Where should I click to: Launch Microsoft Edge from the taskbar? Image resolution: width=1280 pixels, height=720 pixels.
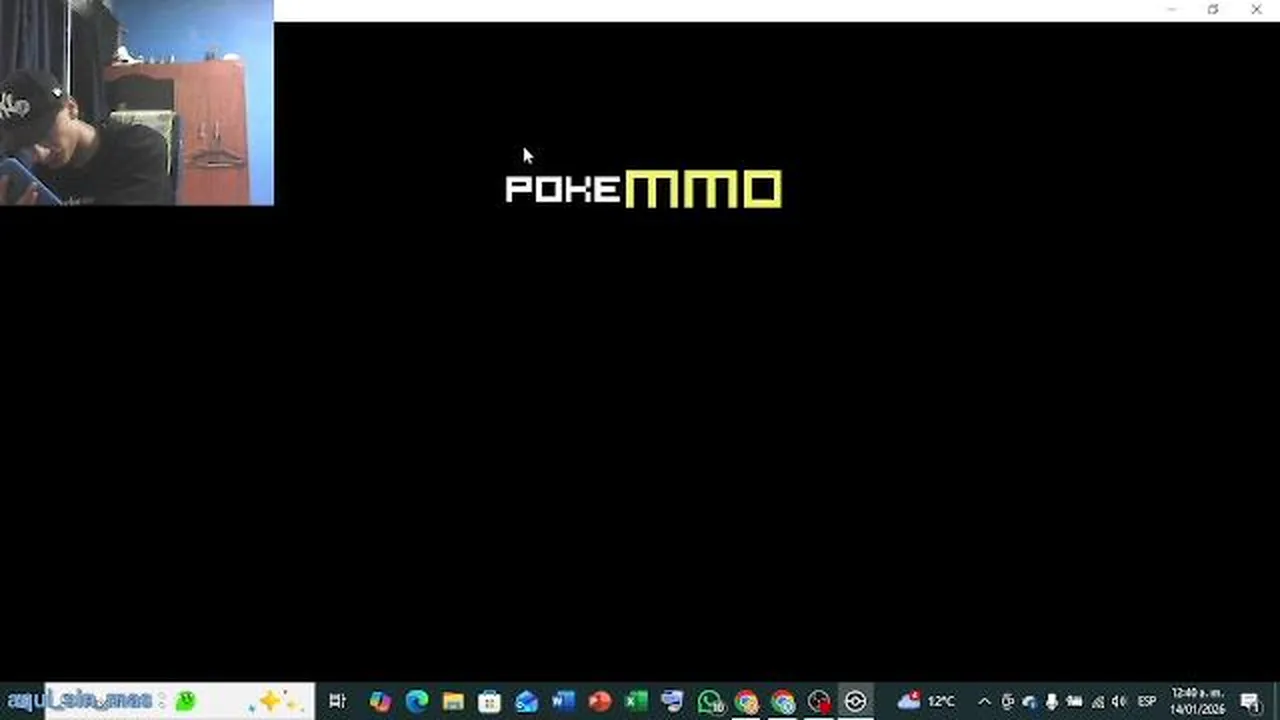[x=417, y=701]
